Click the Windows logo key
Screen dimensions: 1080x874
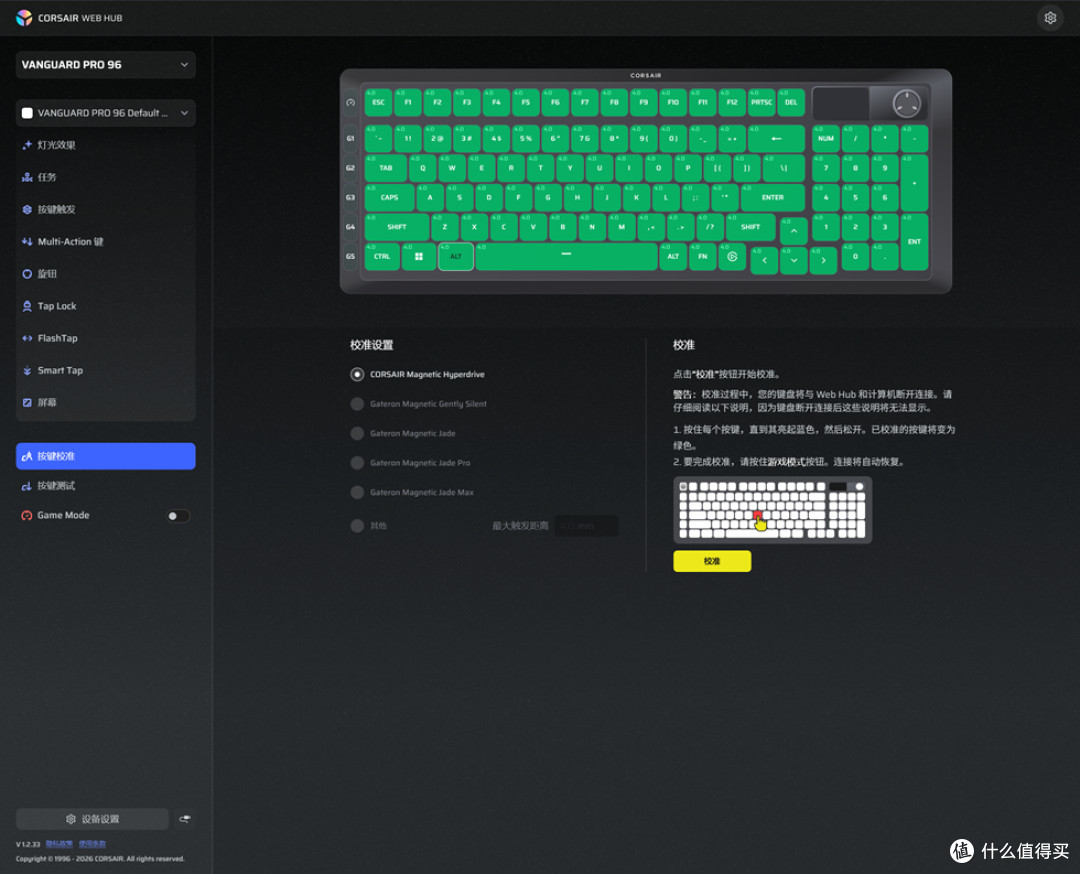[419, 256]
